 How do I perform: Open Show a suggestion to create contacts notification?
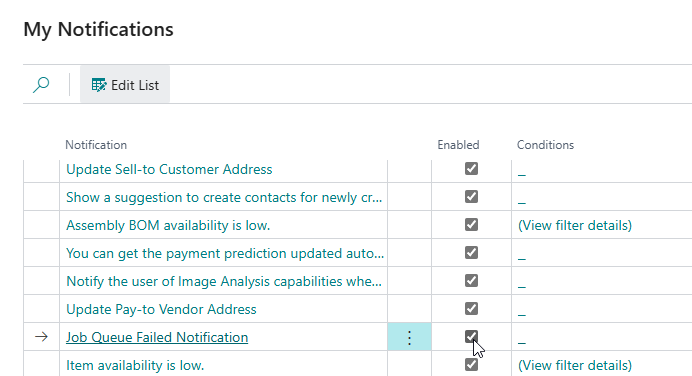[x=224, y=197]
